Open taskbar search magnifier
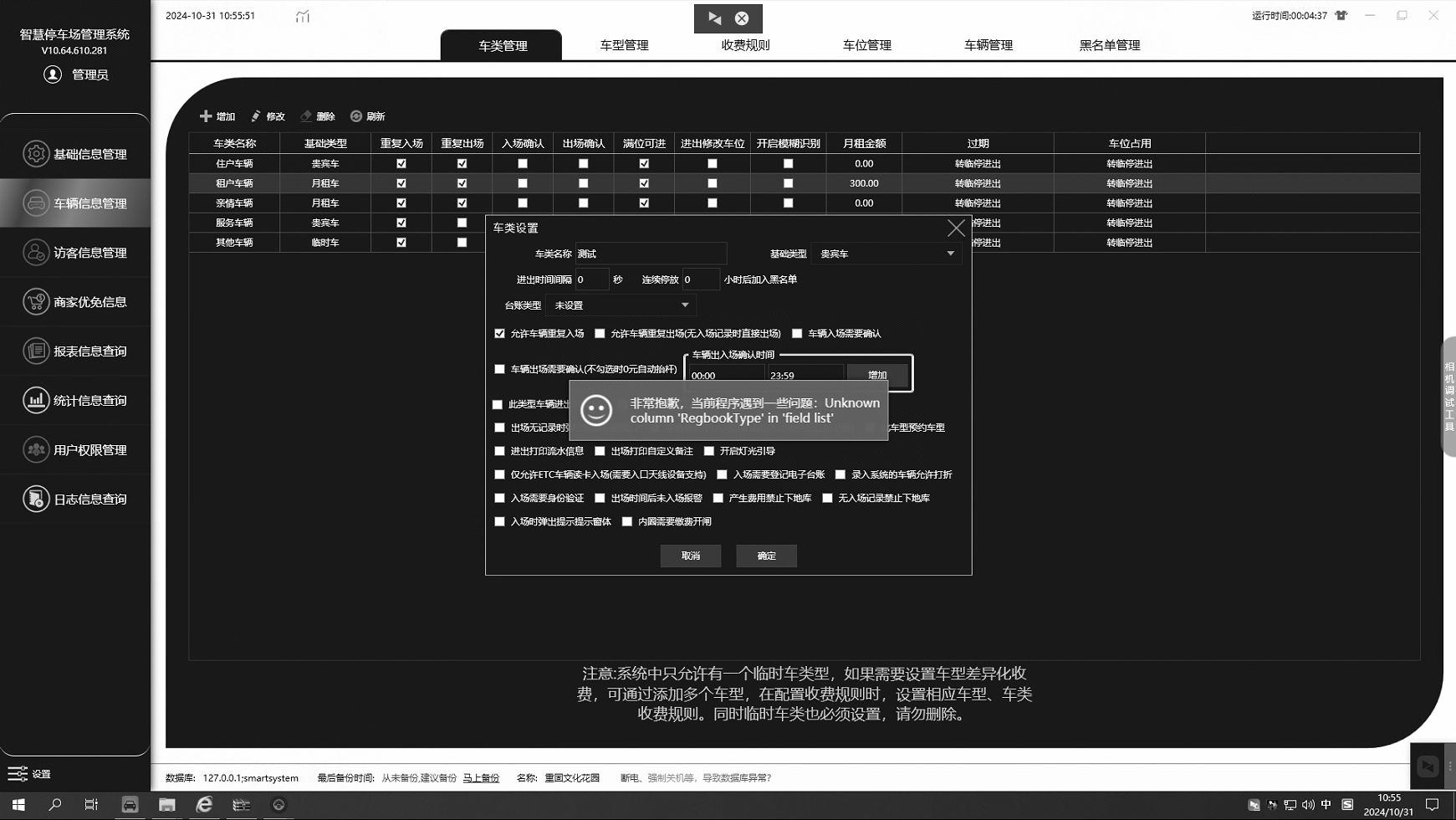 [x=54, y=805]
